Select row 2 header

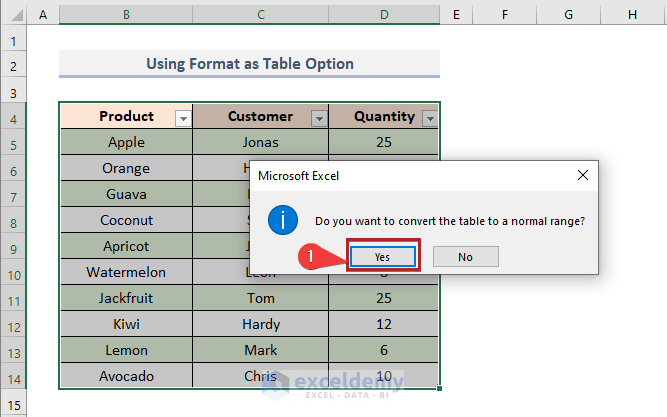click(14, 65)
